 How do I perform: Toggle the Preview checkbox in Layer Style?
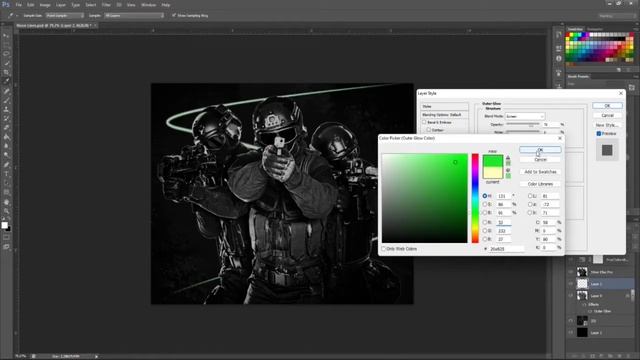pos(599,133)
